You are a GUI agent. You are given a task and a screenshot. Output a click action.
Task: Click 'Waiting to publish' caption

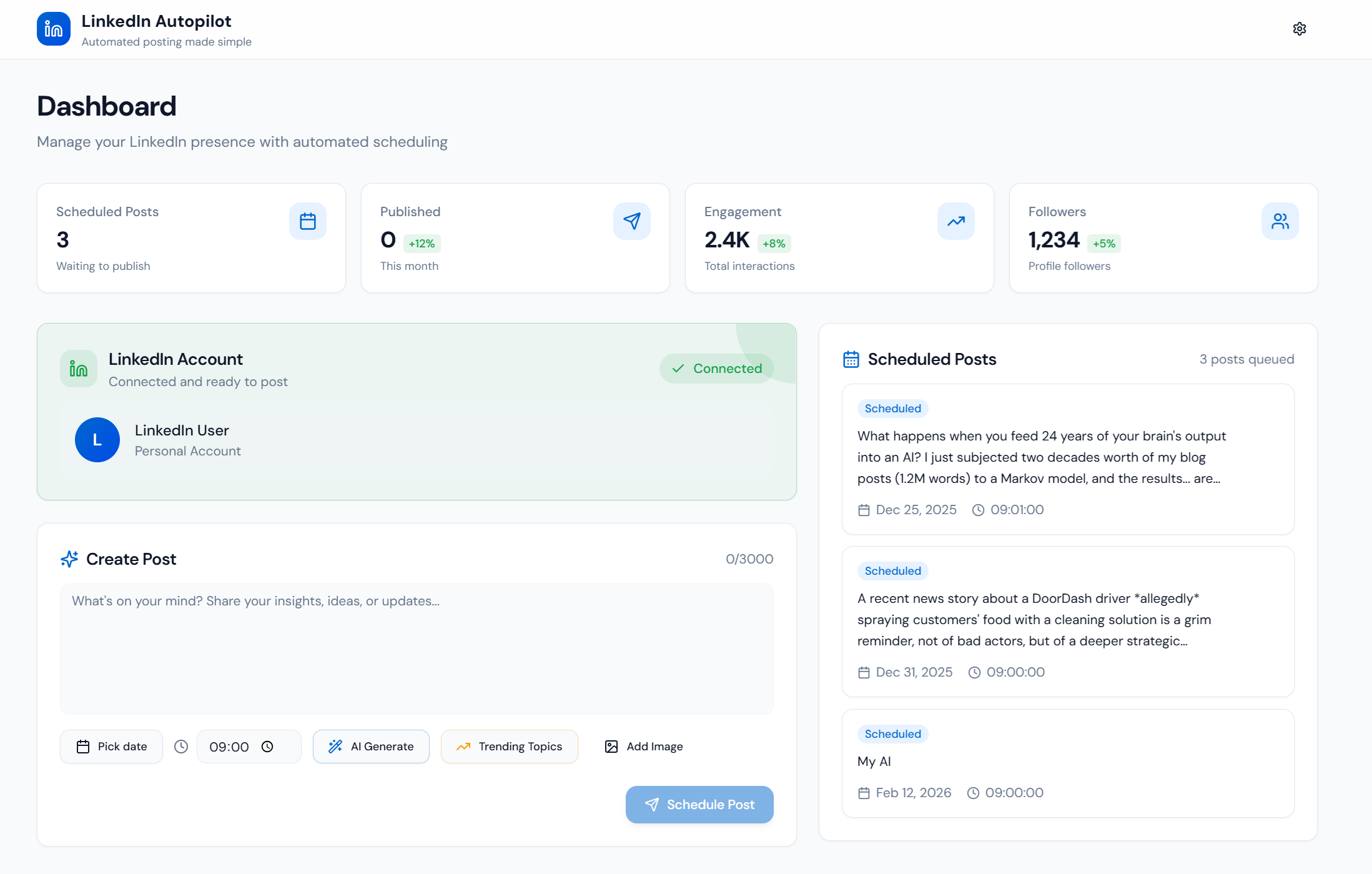coord(103,266)
